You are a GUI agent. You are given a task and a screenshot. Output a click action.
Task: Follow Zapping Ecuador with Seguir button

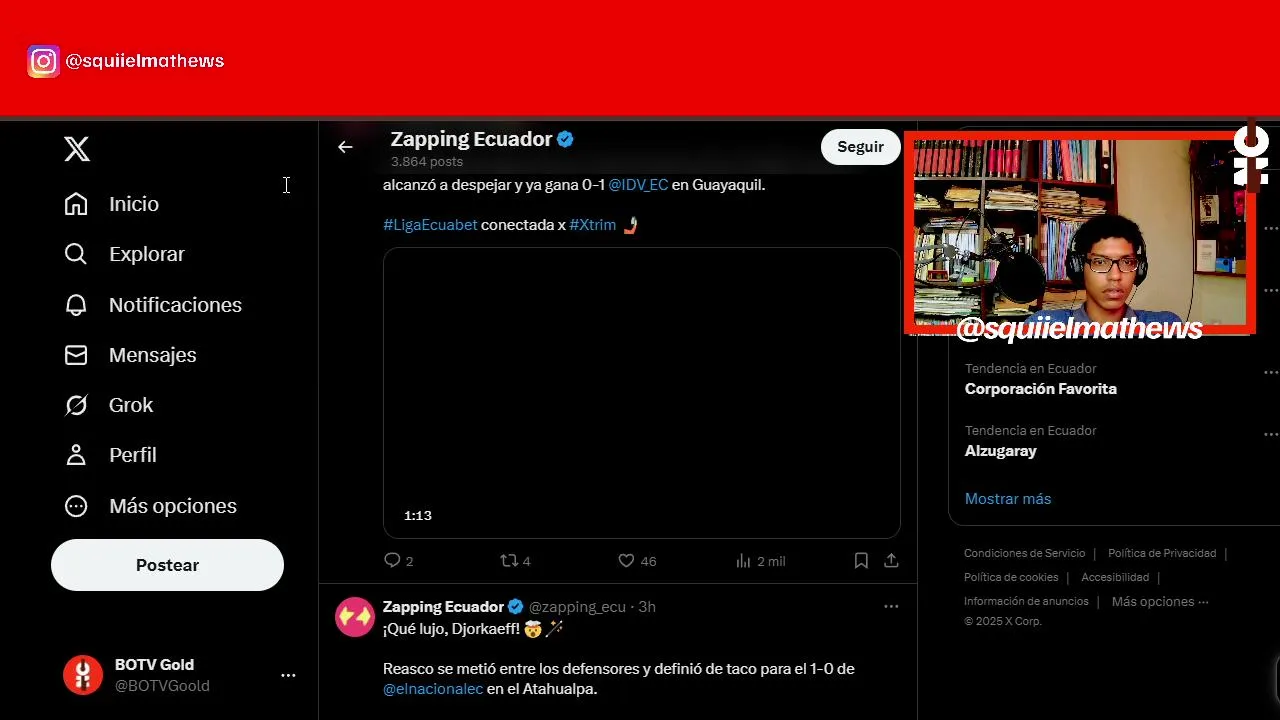860,147
